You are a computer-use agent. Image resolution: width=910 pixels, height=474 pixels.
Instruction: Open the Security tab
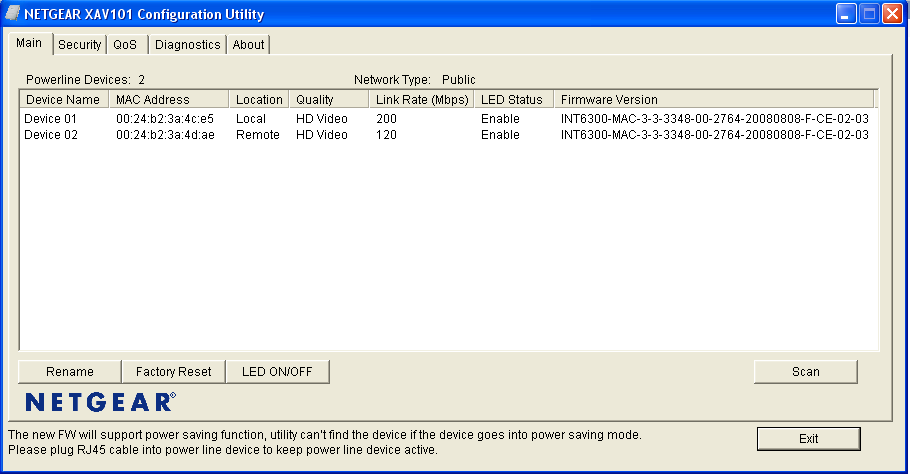tap(80, 45)
